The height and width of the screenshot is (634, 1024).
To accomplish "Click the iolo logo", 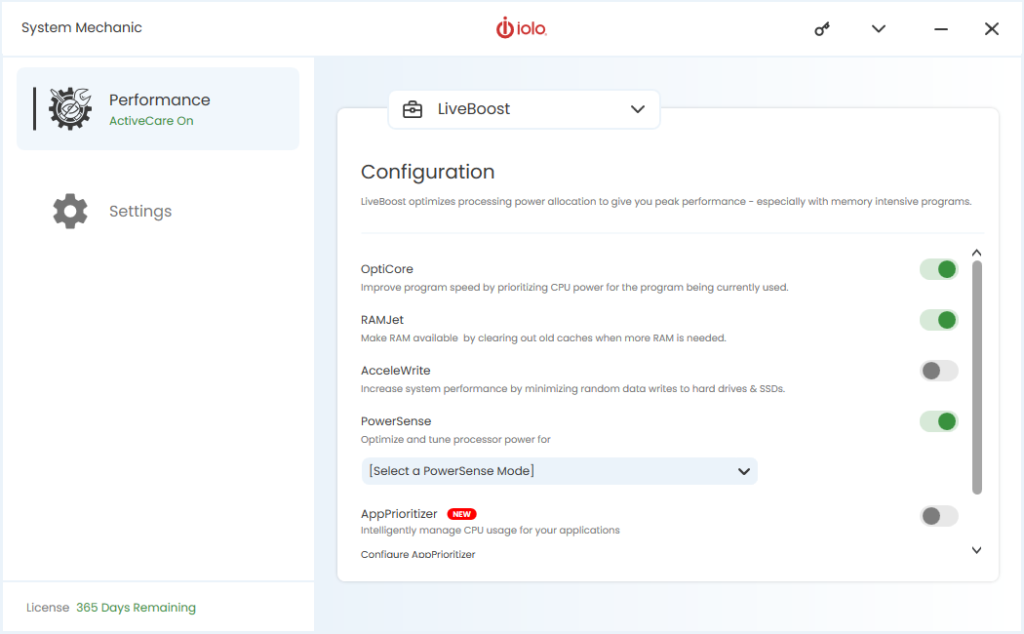I will (521, 28).
